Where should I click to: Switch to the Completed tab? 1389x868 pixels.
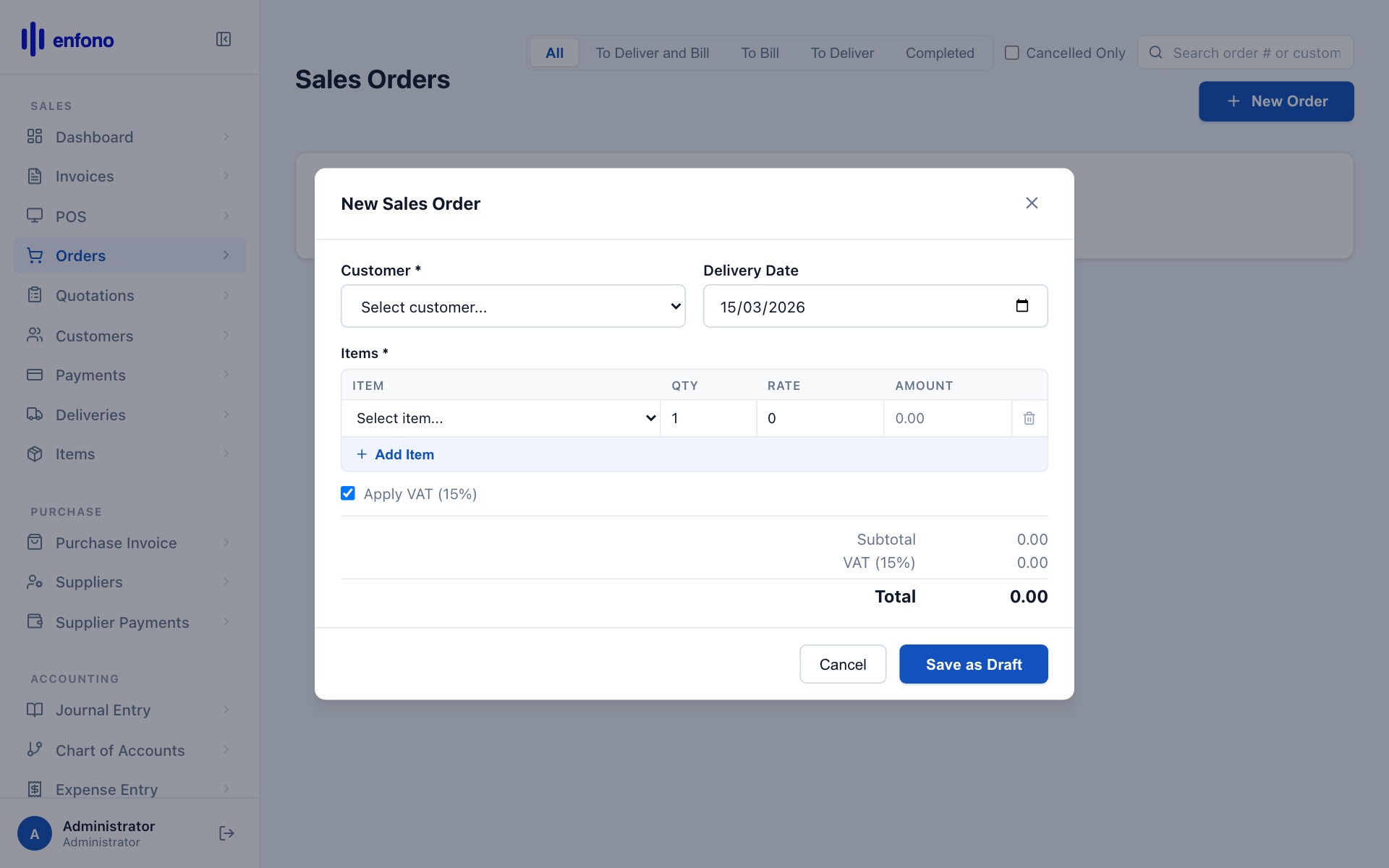pyautogui.click(x=940, y=52)
